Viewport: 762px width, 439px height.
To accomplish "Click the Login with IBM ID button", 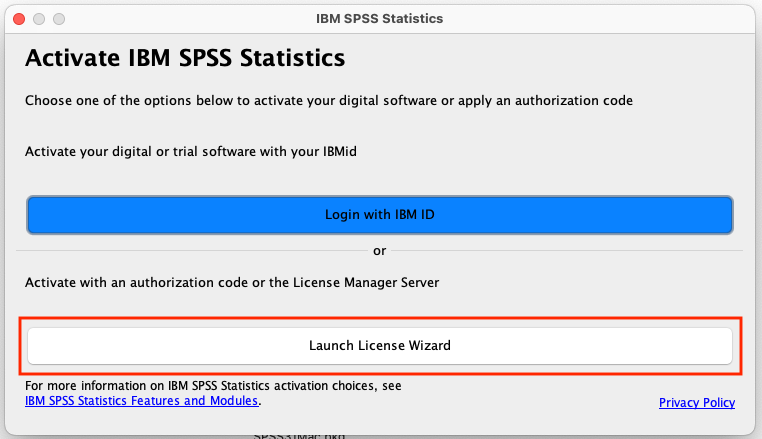I will click(x=379, y=215).
